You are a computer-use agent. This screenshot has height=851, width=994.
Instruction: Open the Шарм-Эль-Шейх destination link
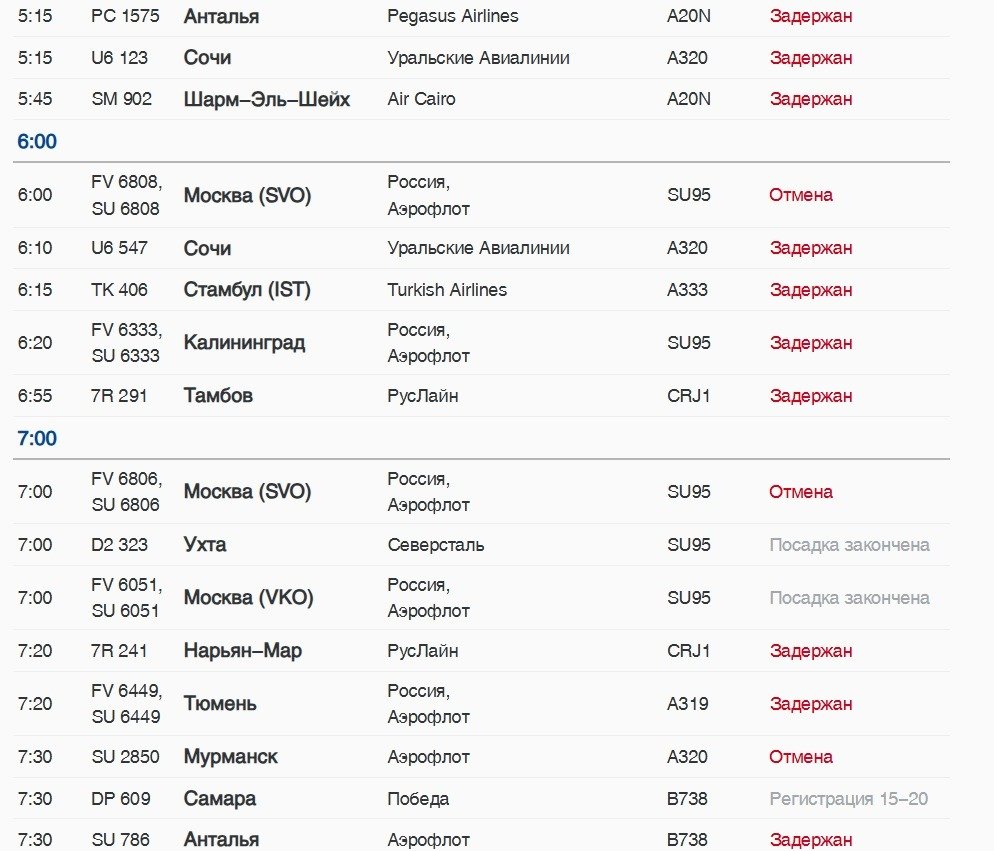point(266,100)
